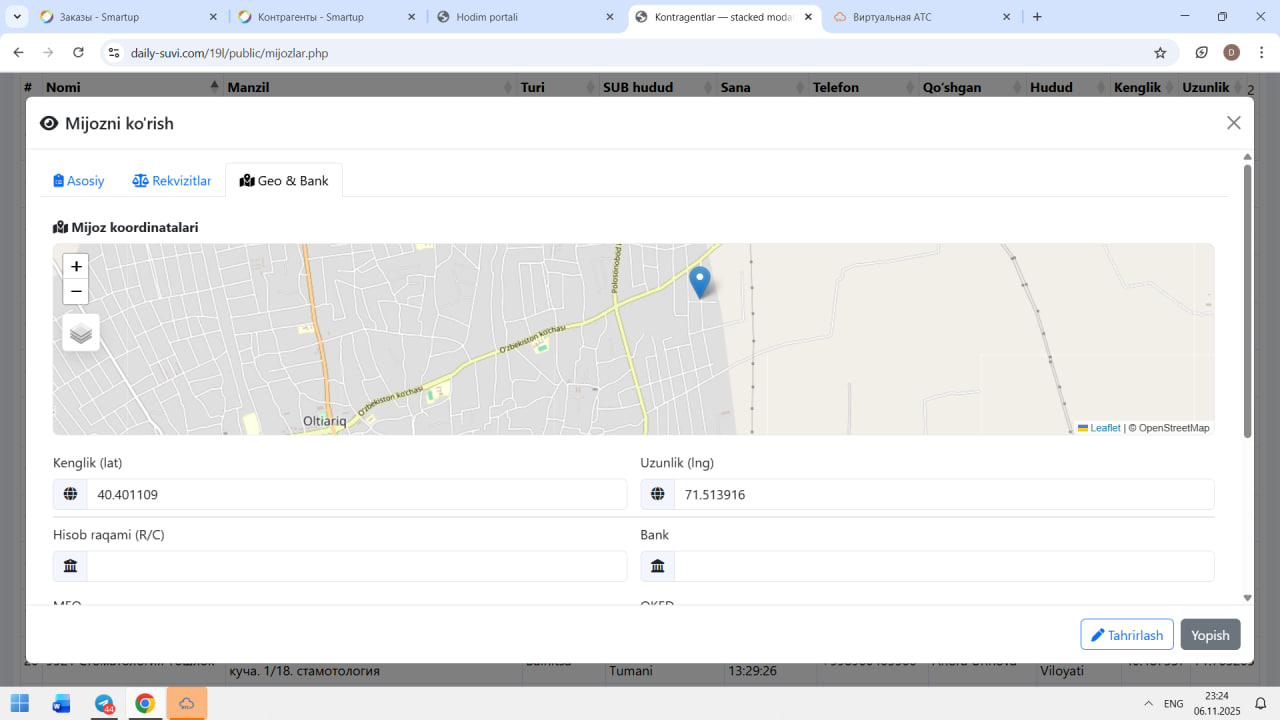1280x720 pixels.
Task: Open Google Chrome from the taskbar
Action: coord(145,703)
